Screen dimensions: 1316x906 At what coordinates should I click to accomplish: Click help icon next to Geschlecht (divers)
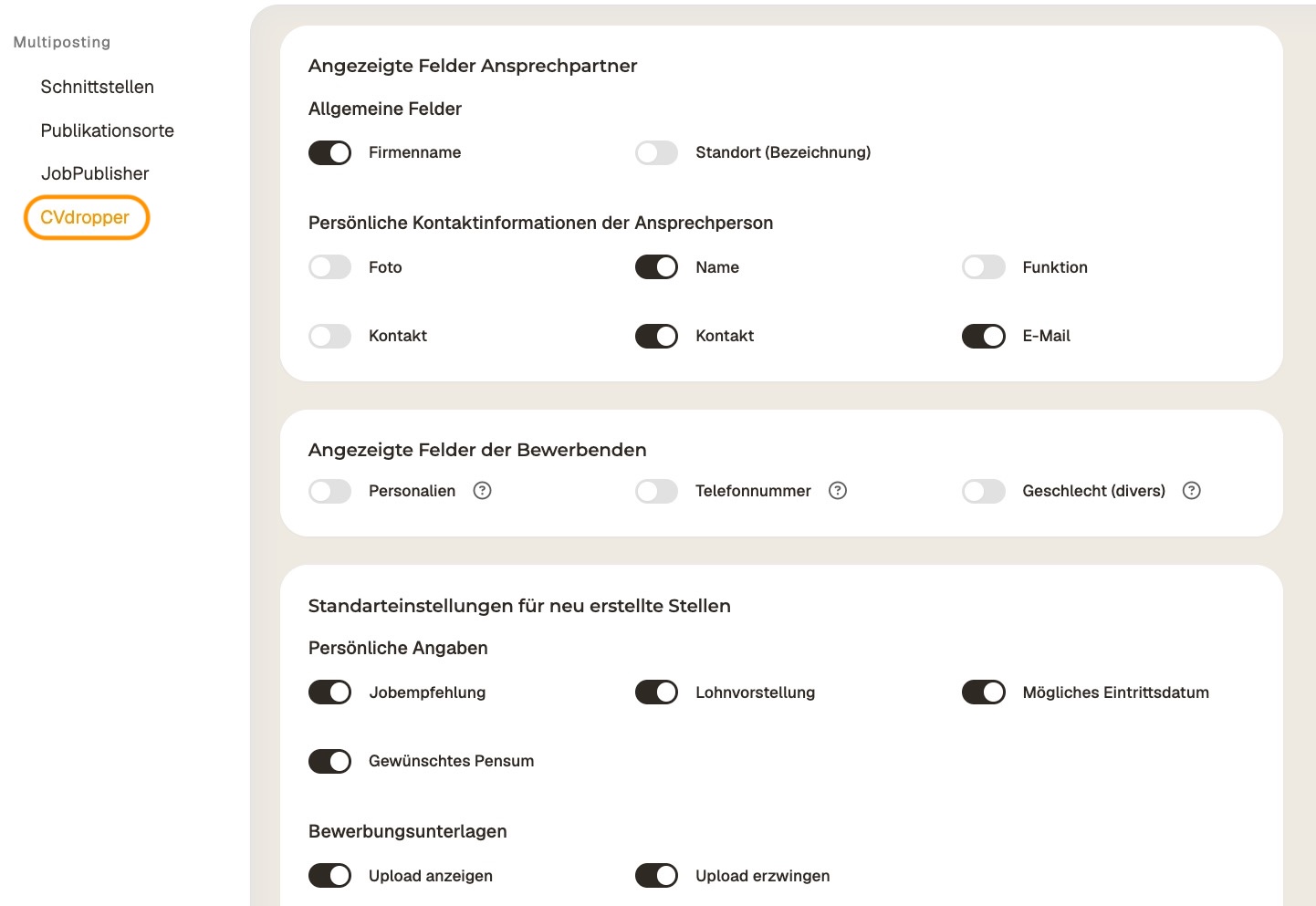[x=1192, y=491]
